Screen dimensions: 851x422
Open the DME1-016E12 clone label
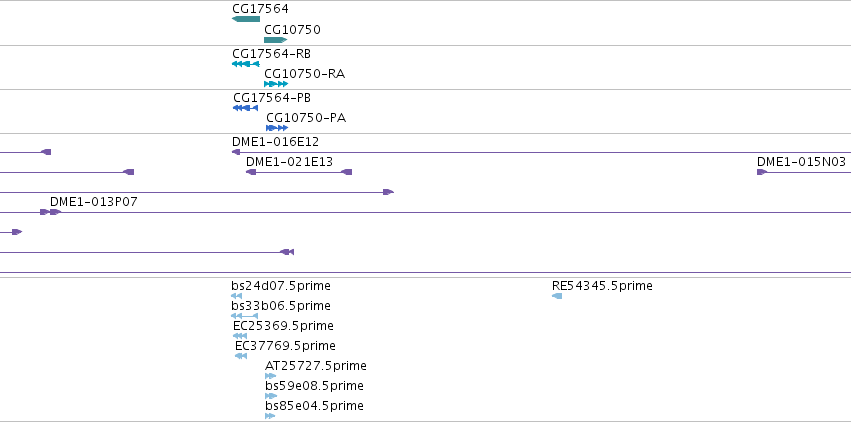(275, 142)
